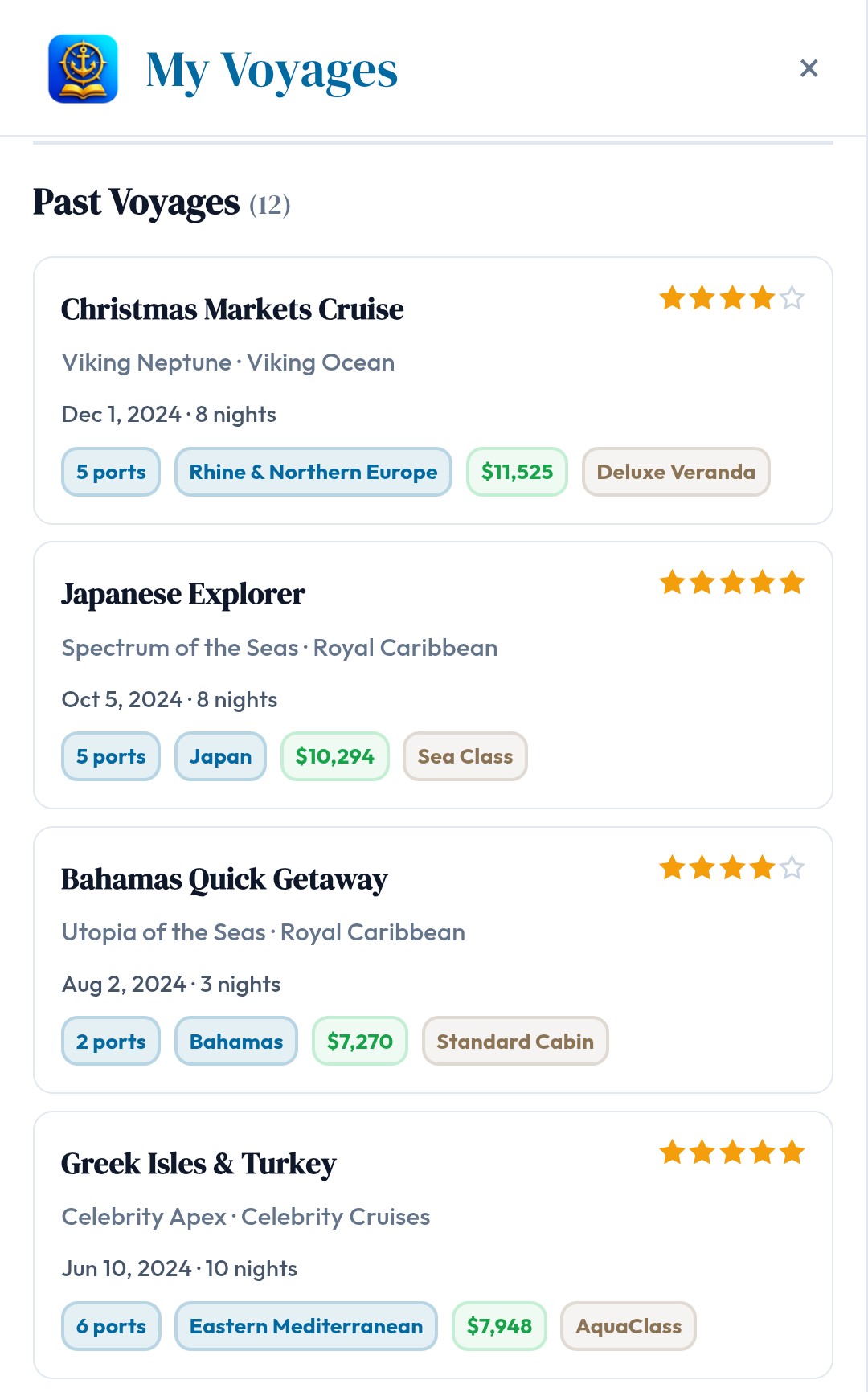Open the Bahamas Quick Getaway voyage

pyautogui.click(x=224, y=880)
